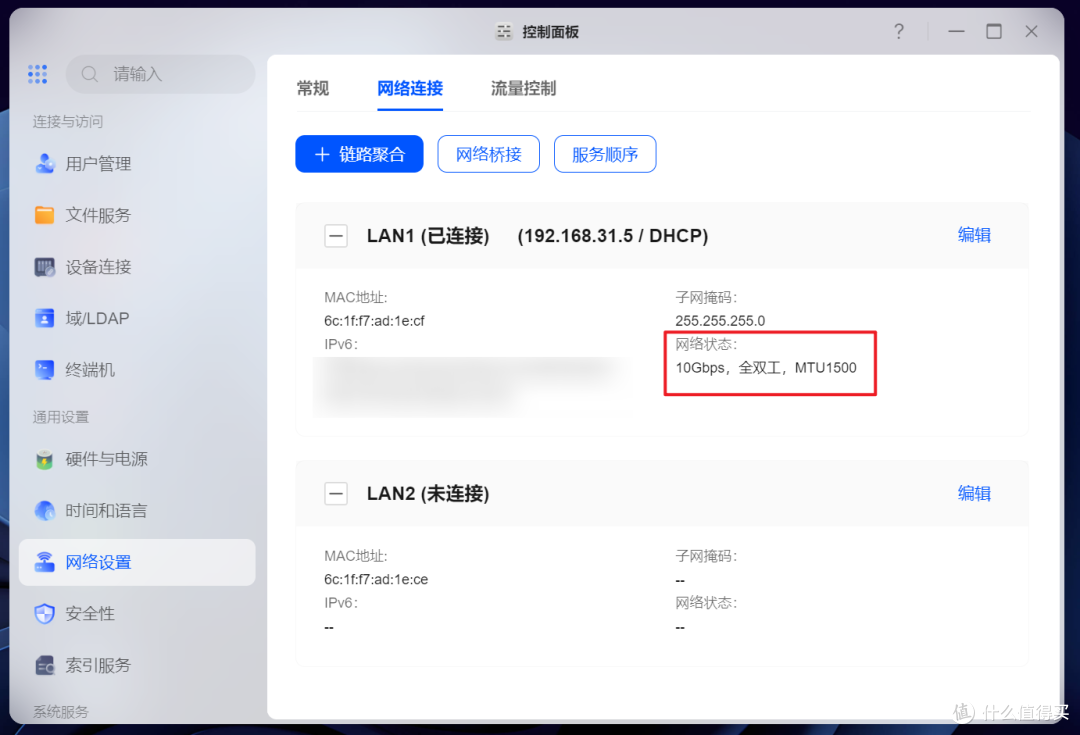
Task: Go to 用户管理 in sidebar
Action: click(137, 164)
